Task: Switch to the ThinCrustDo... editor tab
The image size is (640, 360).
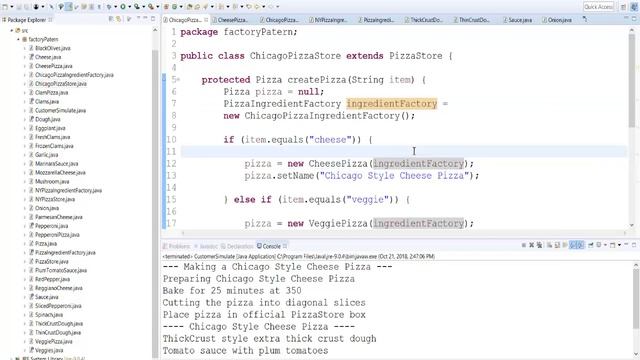Action: [474, 20]
